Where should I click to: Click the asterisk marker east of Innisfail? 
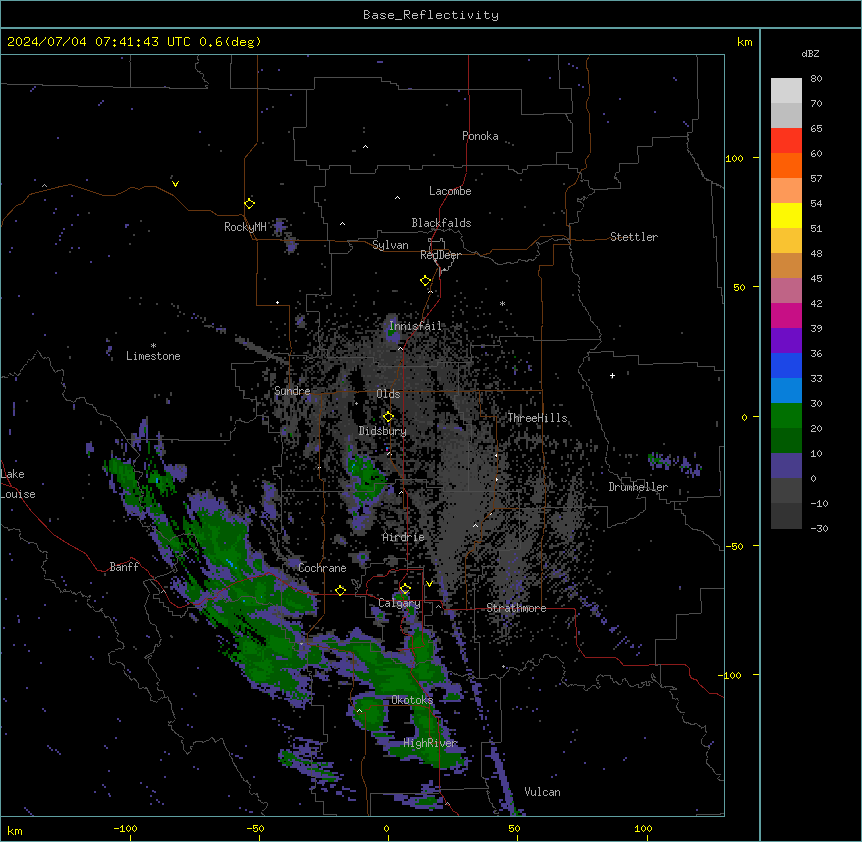tap(502, 303)
